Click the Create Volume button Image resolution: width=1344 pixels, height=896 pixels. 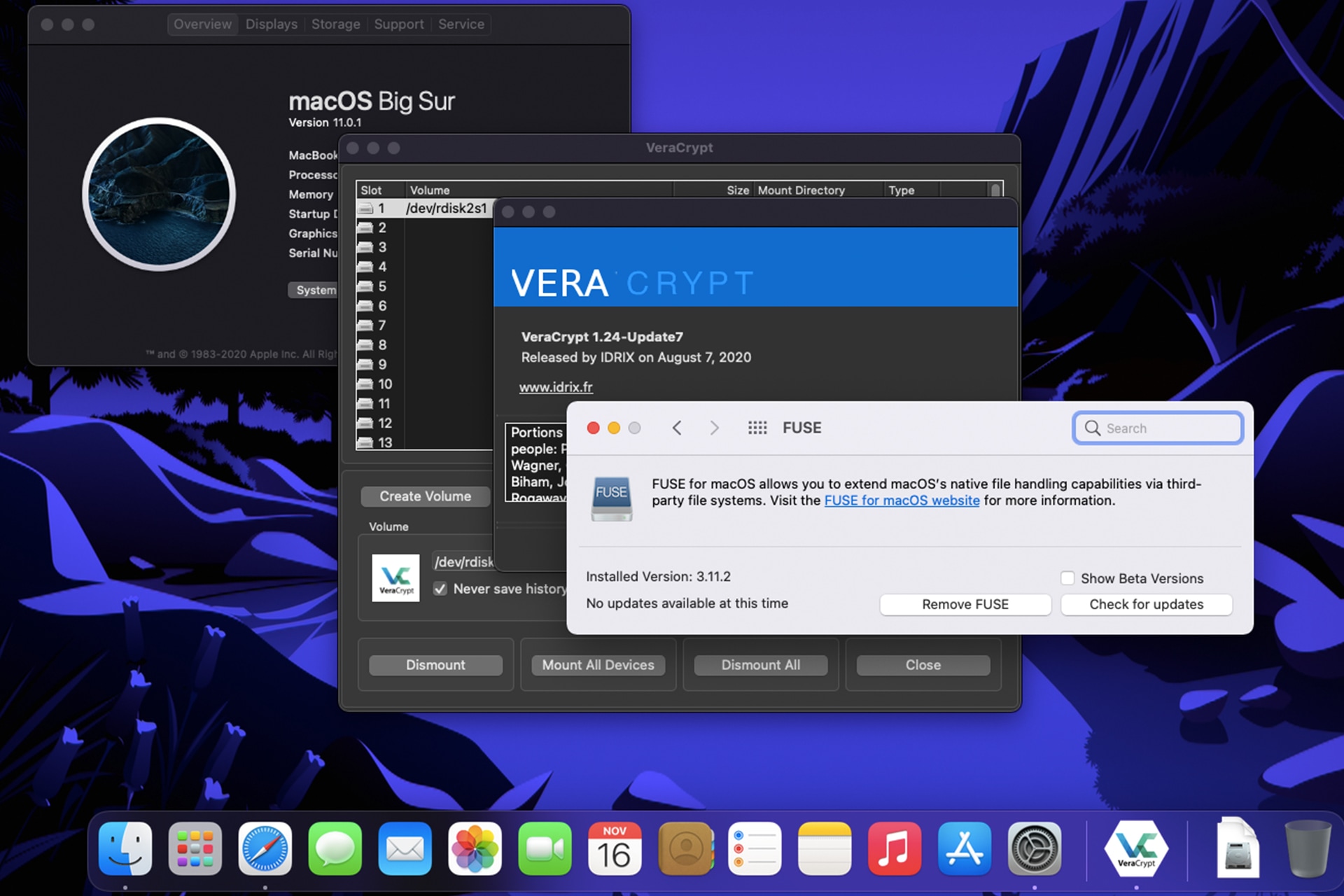pos(426,496)
